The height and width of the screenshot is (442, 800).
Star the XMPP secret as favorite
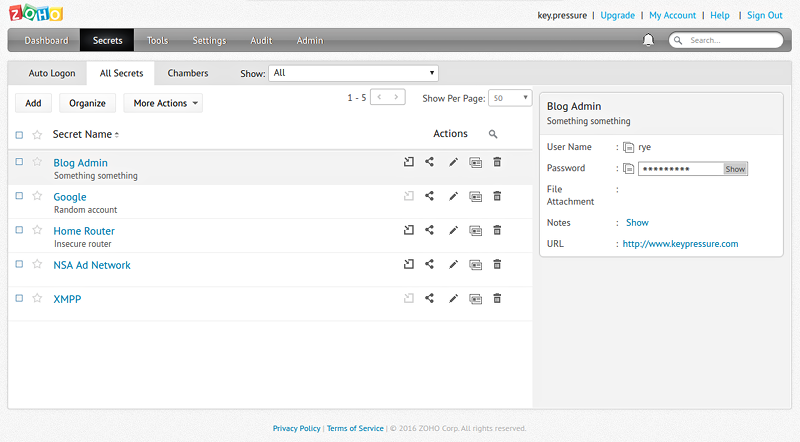click(x=37, y=298)
